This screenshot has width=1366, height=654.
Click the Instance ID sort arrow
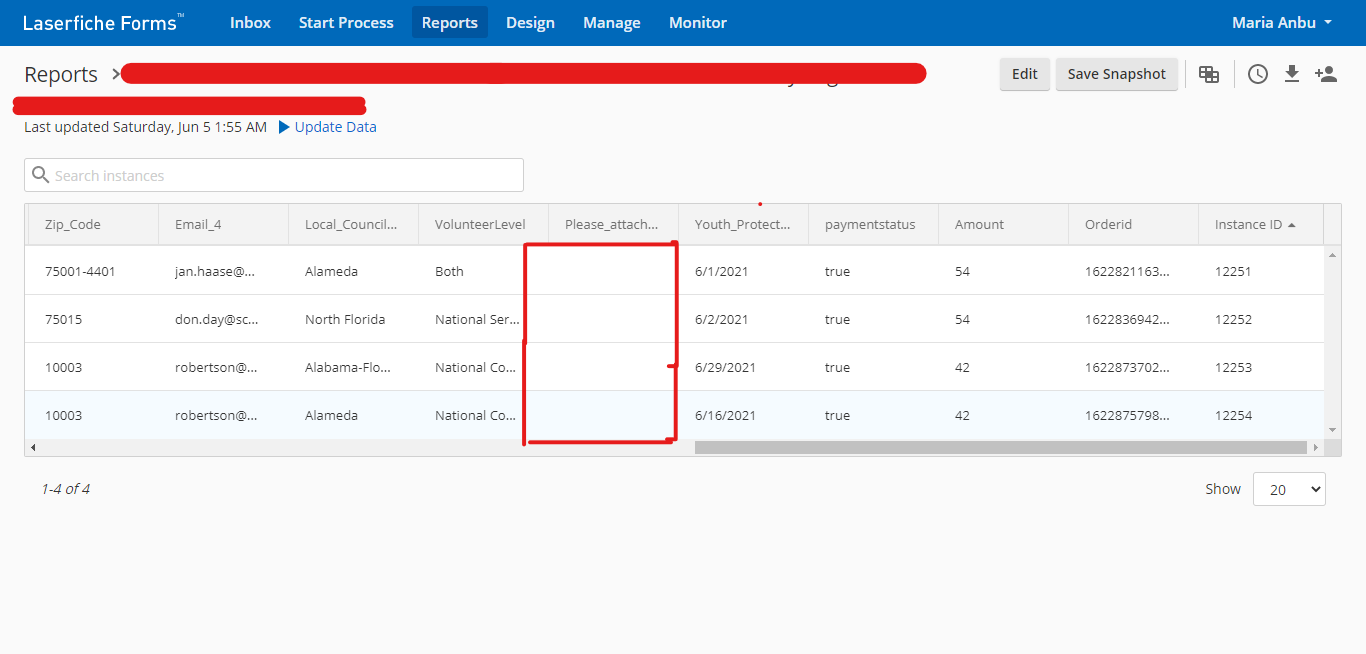coord(1292,225)
